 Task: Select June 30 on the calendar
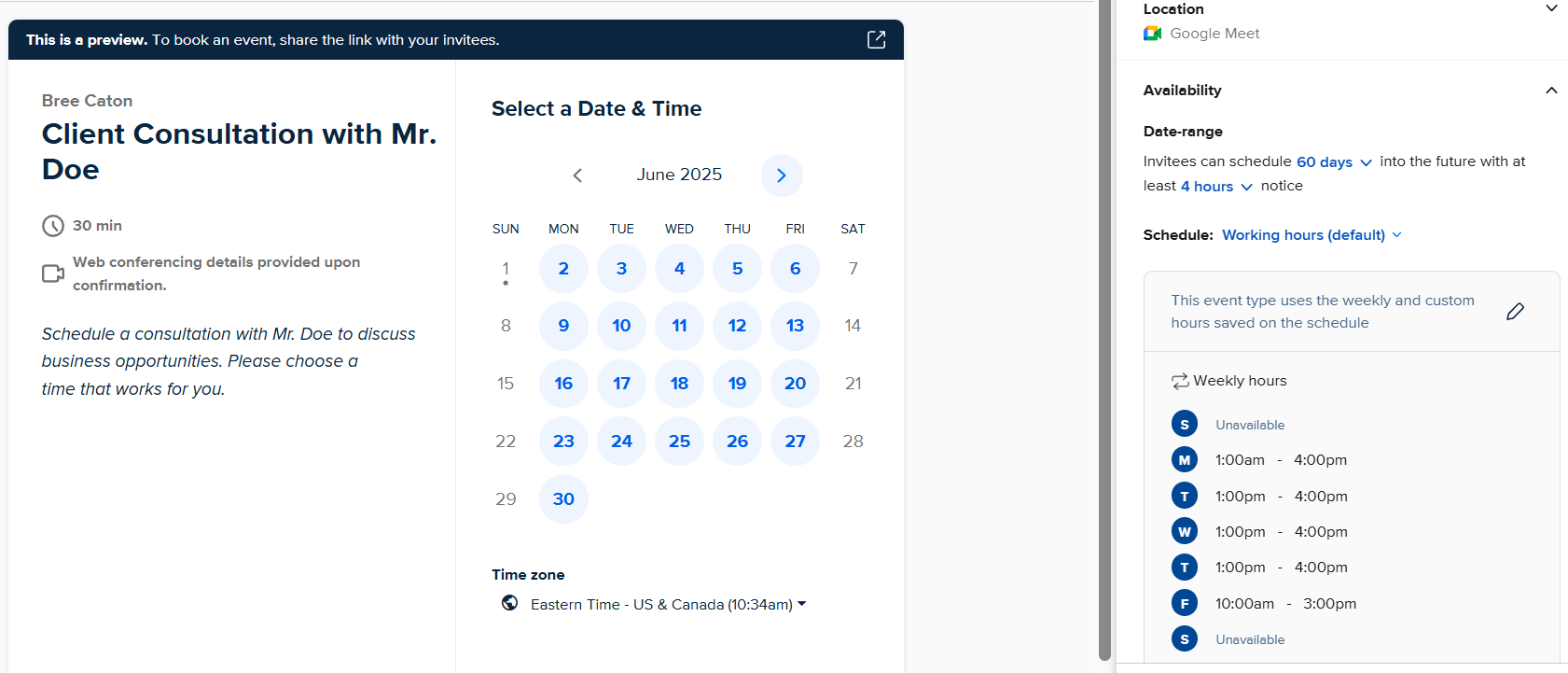pos(563,499)
